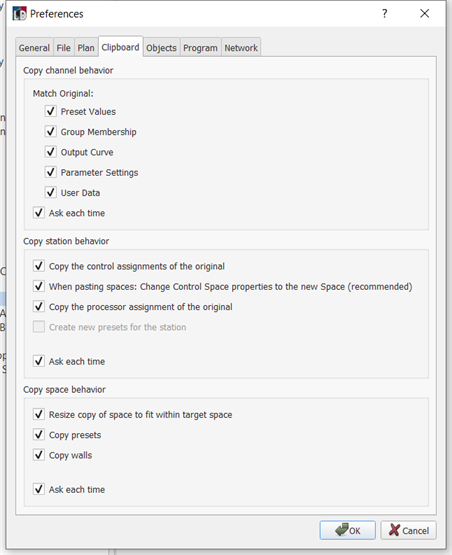The width and height of the screenshot is (452, 555).
Task: Uncheck Copy the control assignments of the original
Action: tap(39, 266)
